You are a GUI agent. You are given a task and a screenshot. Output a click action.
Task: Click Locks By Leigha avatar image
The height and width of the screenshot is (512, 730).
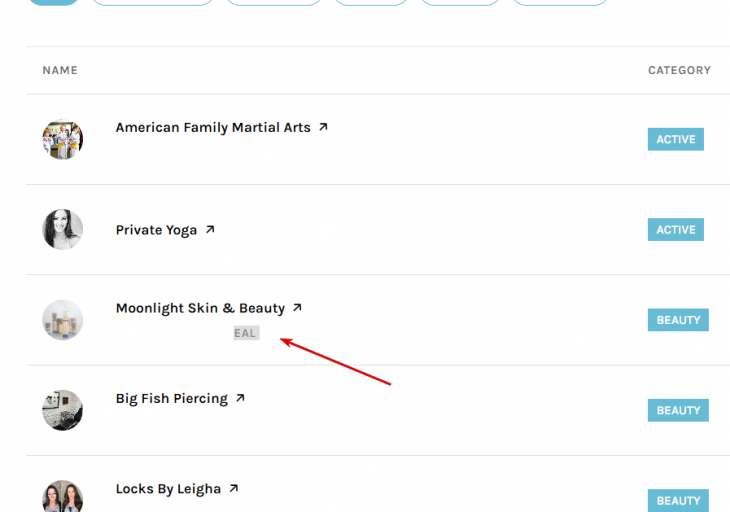[62, 496]
